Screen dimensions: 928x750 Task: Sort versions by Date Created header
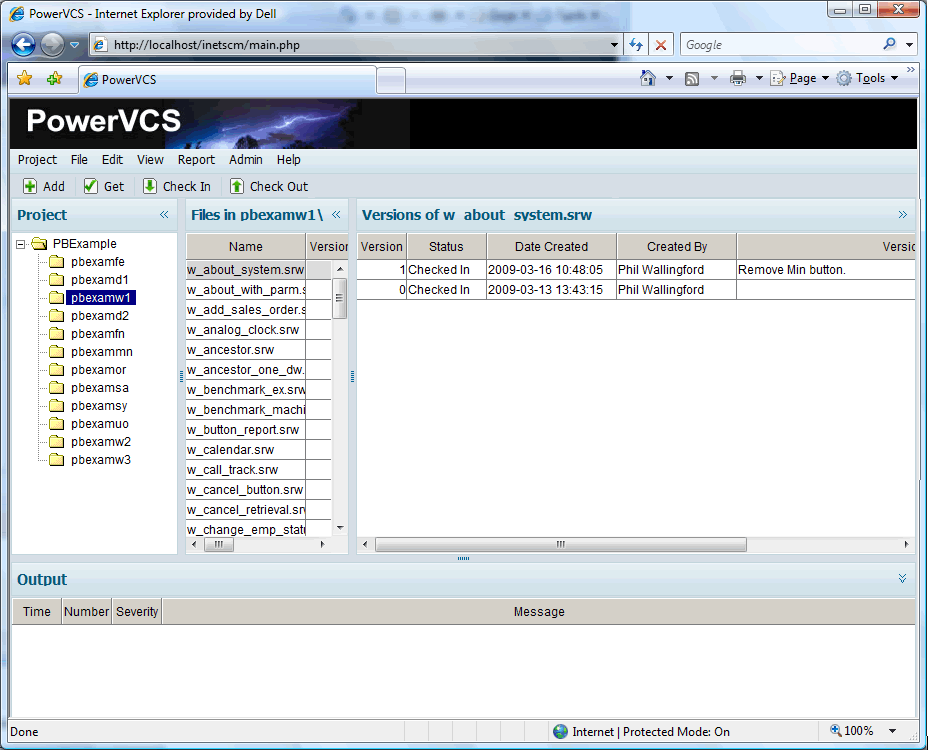point(552,247)
